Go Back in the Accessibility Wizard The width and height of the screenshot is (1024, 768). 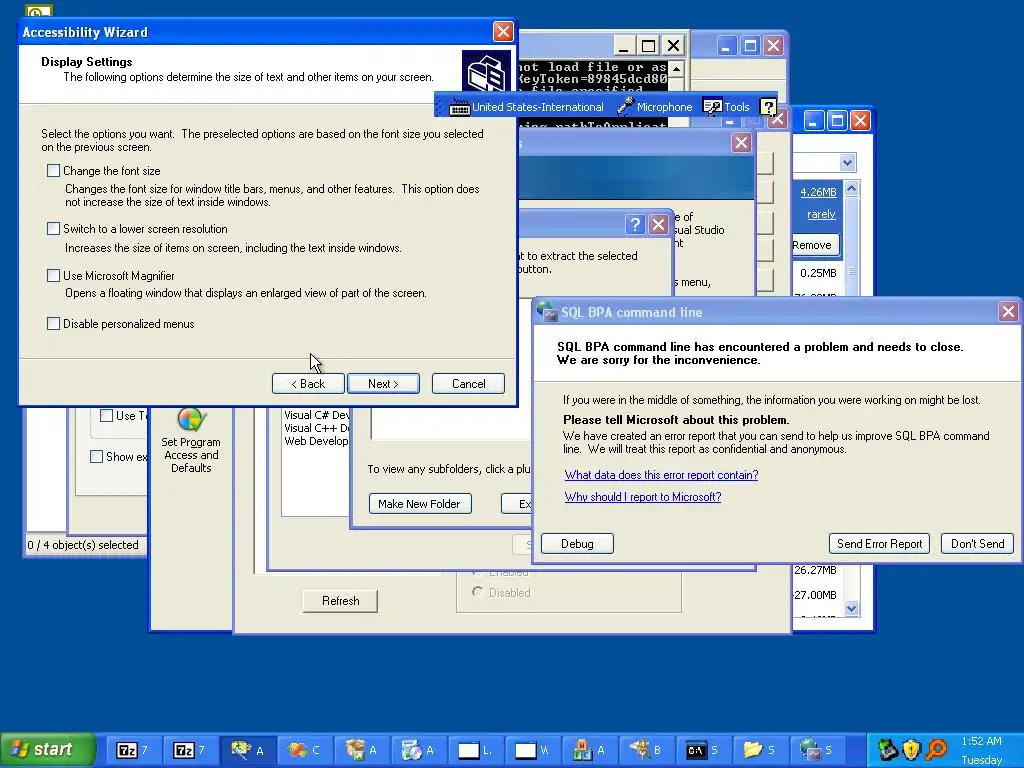308,384
